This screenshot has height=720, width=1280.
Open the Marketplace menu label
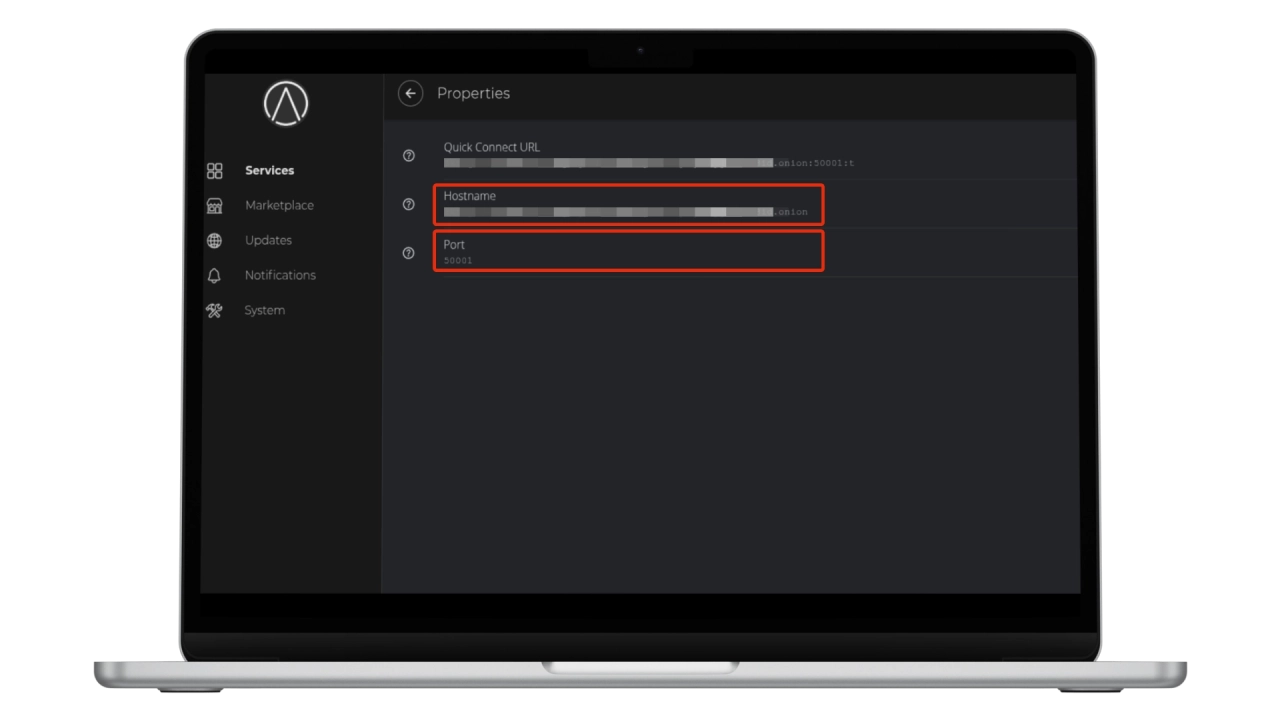(279, 206)
